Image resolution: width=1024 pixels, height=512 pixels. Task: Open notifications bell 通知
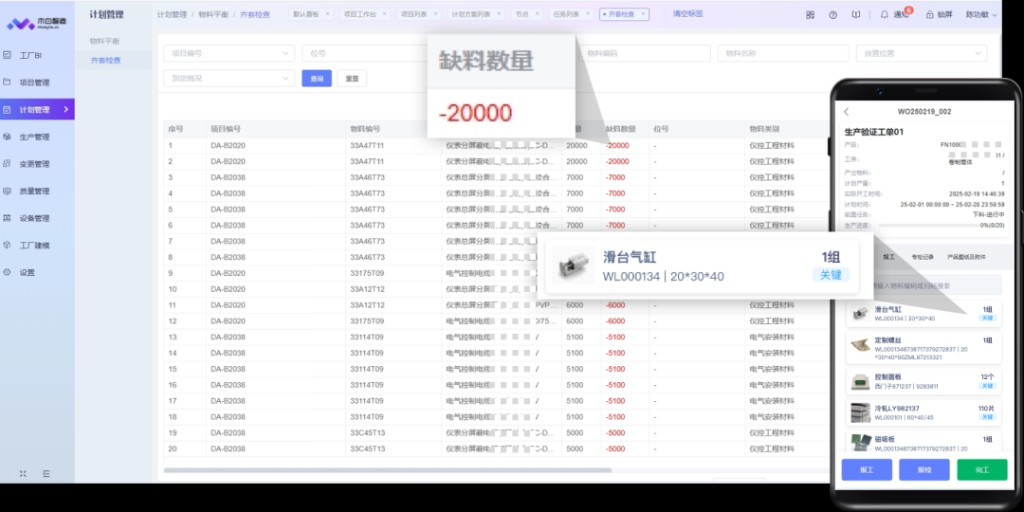(x=895, y=14)
